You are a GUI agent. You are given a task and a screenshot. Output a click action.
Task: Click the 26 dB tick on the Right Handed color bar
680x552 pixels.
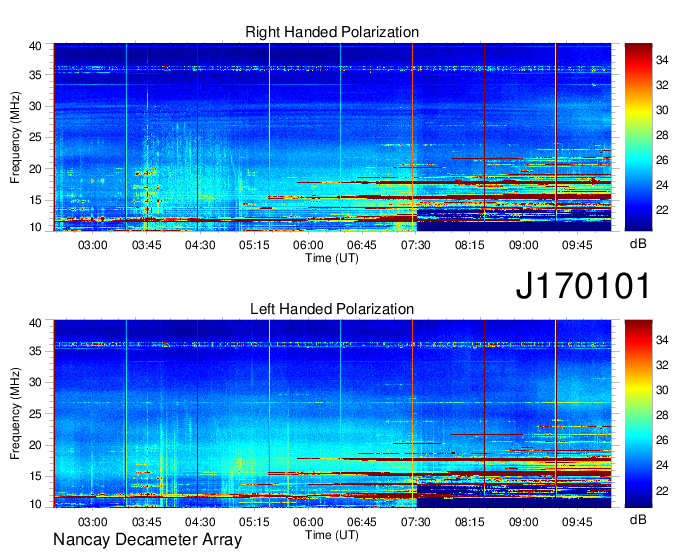[x=662, y=160]
